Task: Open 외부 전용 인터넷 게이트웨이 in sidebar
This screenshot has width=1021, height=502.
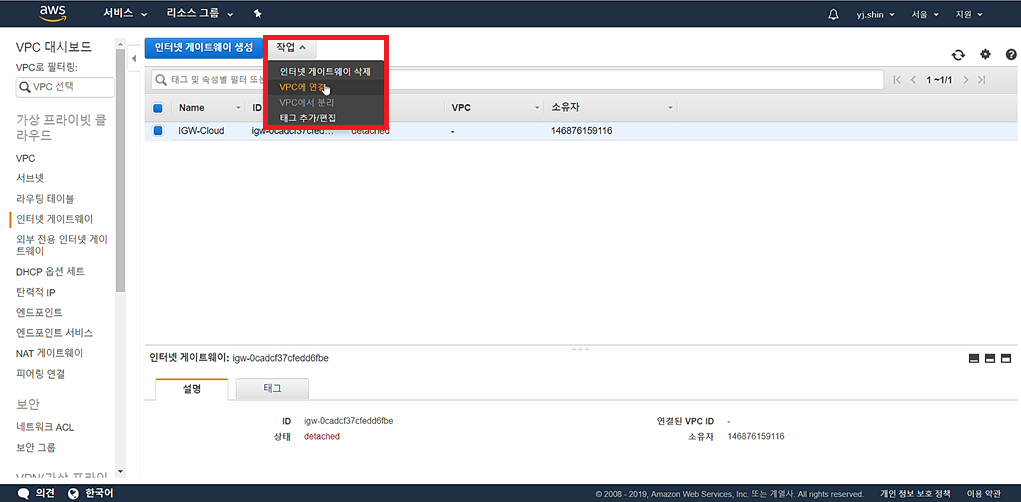Action: pos(62,245)
